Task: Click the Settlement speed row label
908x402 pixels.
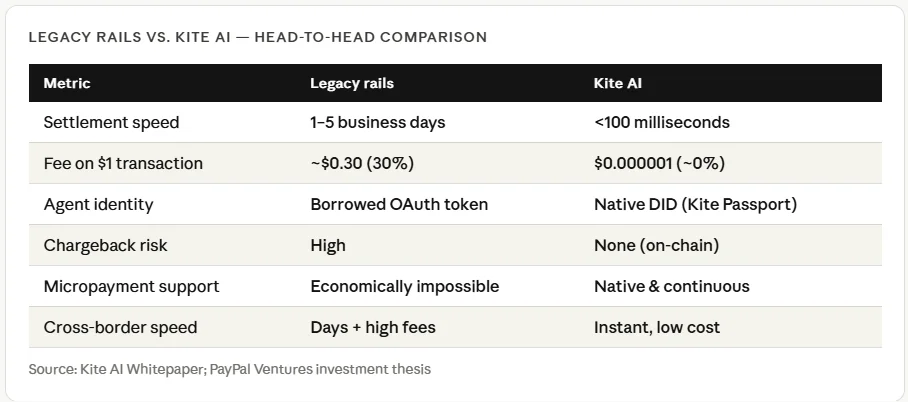Action: pos(111,123)
